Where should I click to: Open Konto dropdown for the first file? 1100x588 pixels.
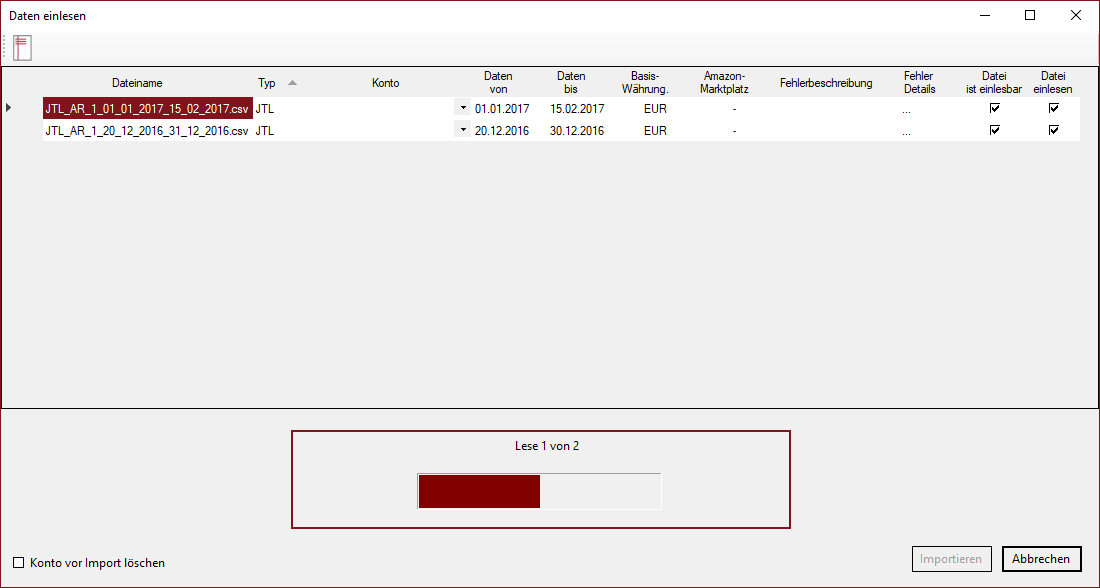(x=462, y=108)
